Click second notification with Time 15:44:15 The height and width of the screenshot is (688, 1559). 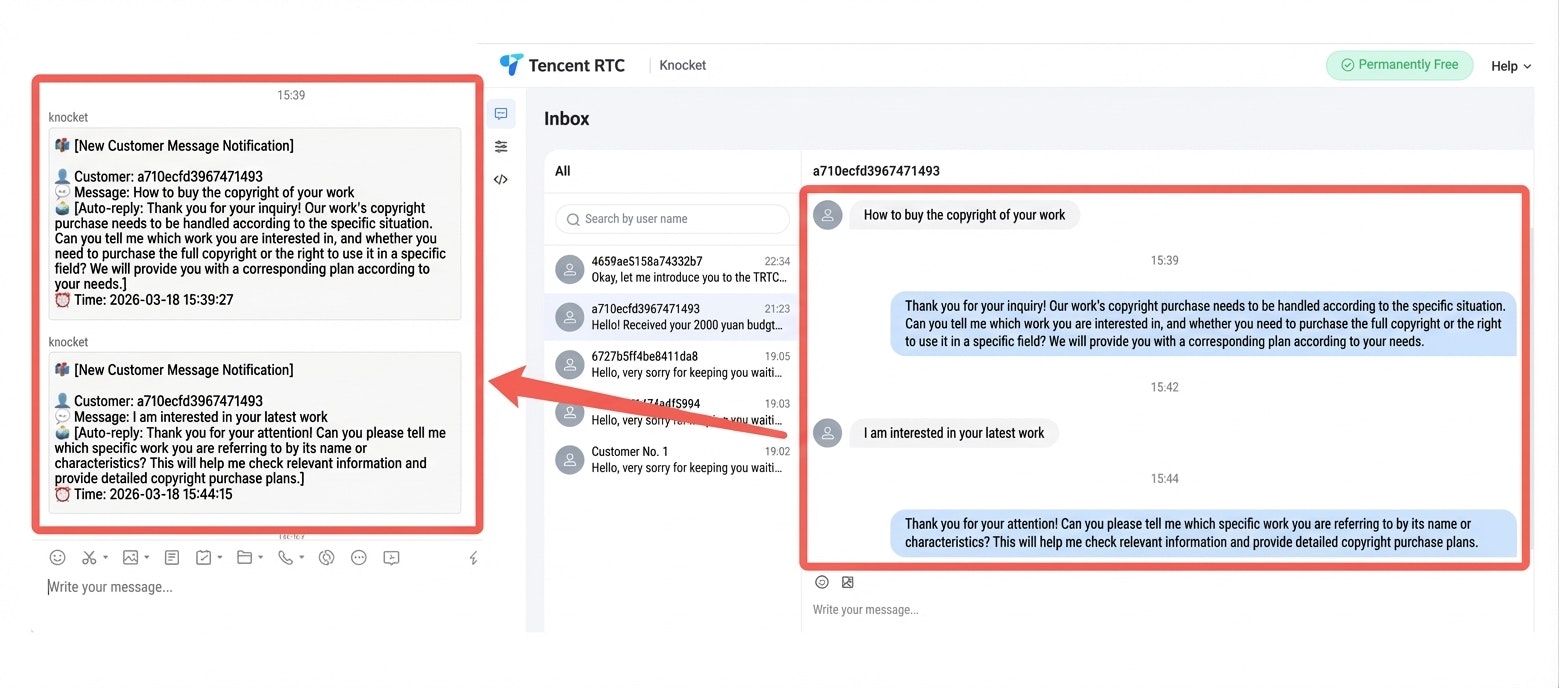(255, 433)
